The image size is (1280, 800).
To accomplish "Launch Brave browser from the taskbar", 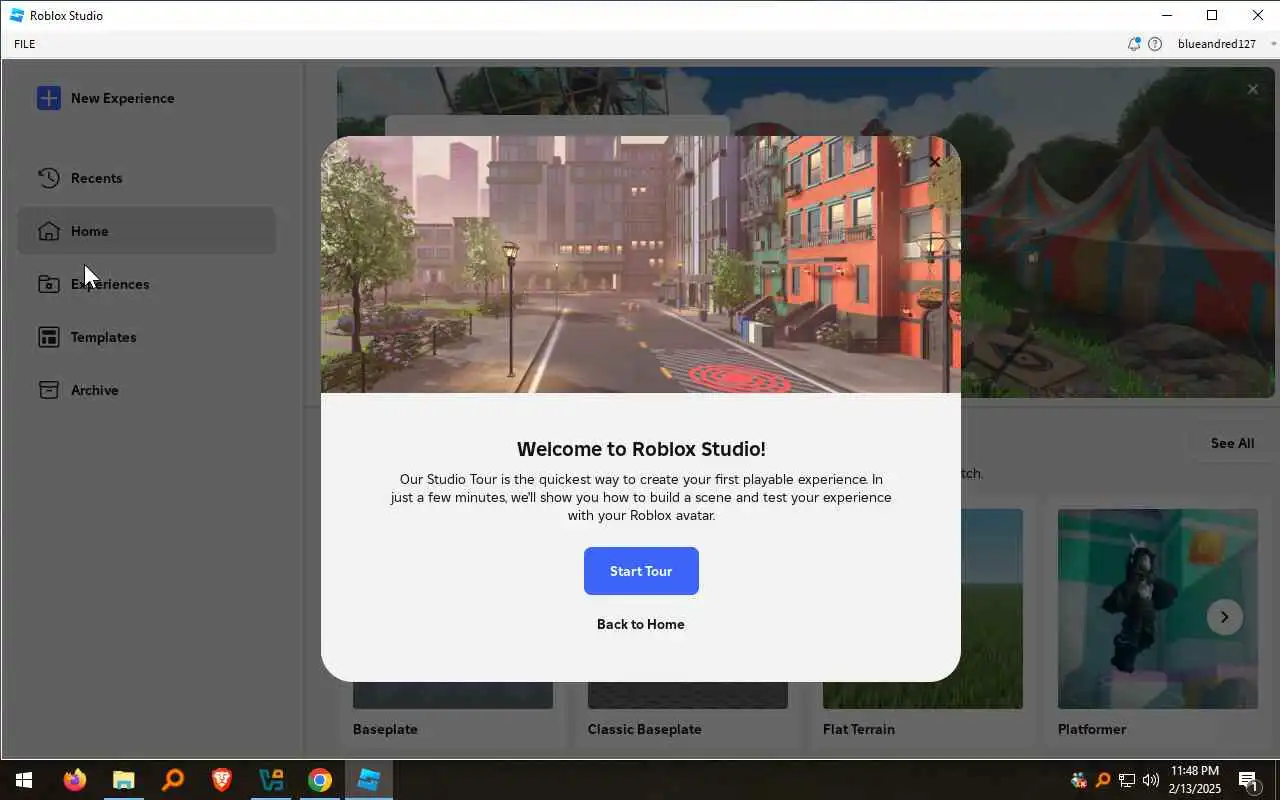I will click(222, 780).
